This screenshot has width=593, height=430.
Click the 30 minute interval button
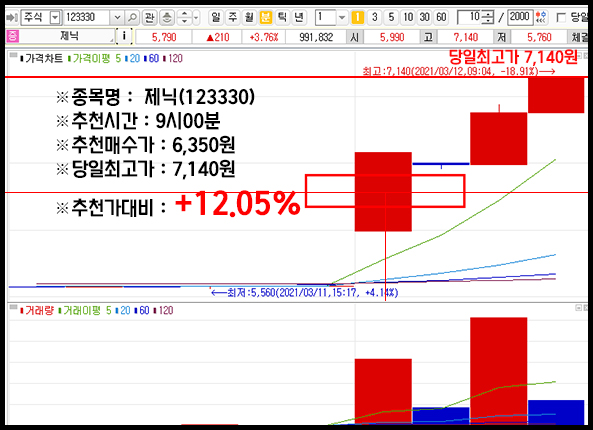click(x=424, y=17)
